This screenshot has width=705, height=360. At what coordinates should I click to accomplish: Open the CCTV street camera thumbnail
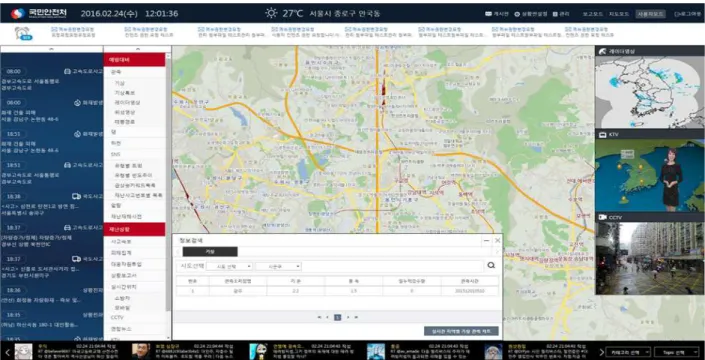coord(650,258)
